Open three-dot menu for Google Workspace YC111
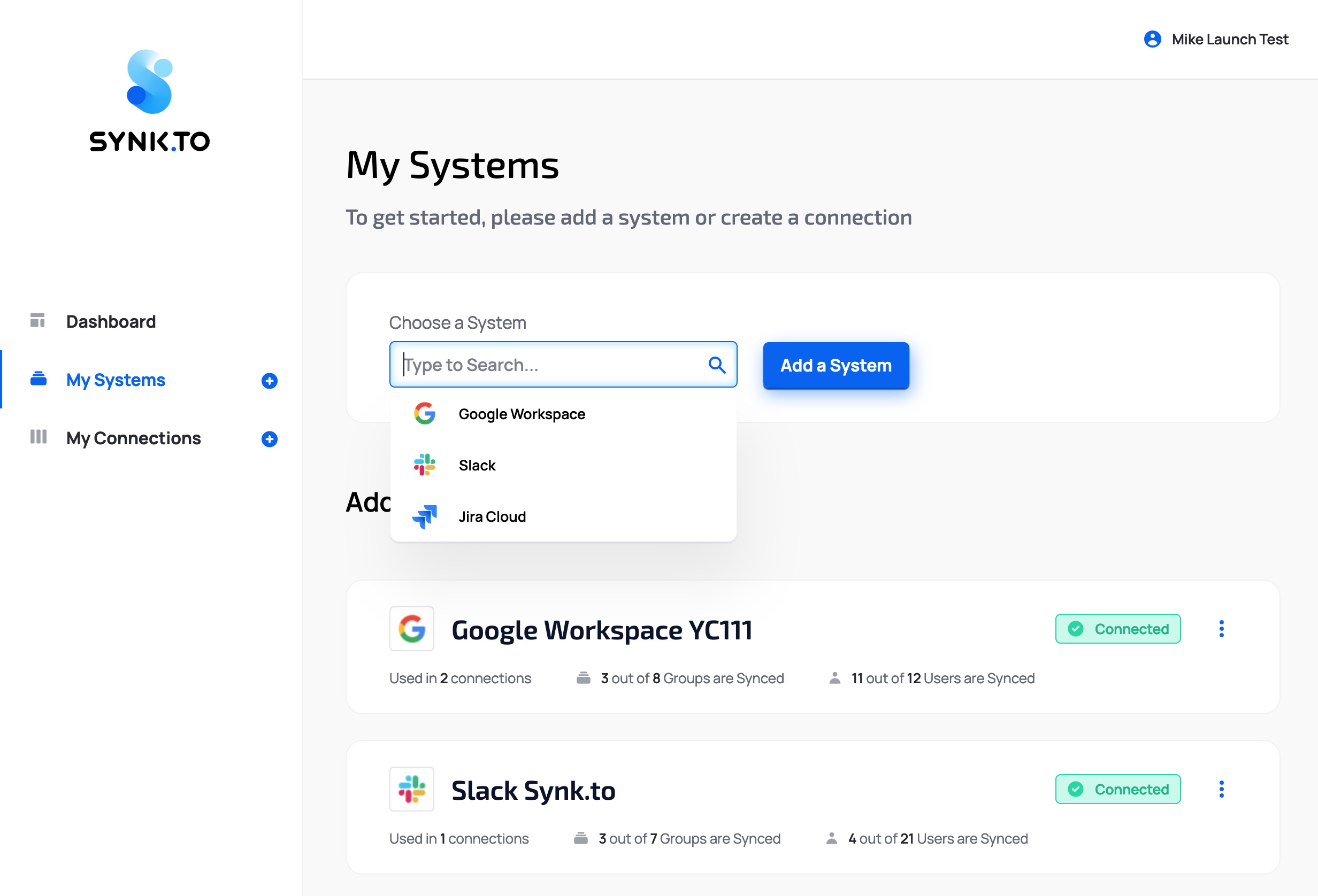Screen dimensions: 1318x896 click(1221, 629)
